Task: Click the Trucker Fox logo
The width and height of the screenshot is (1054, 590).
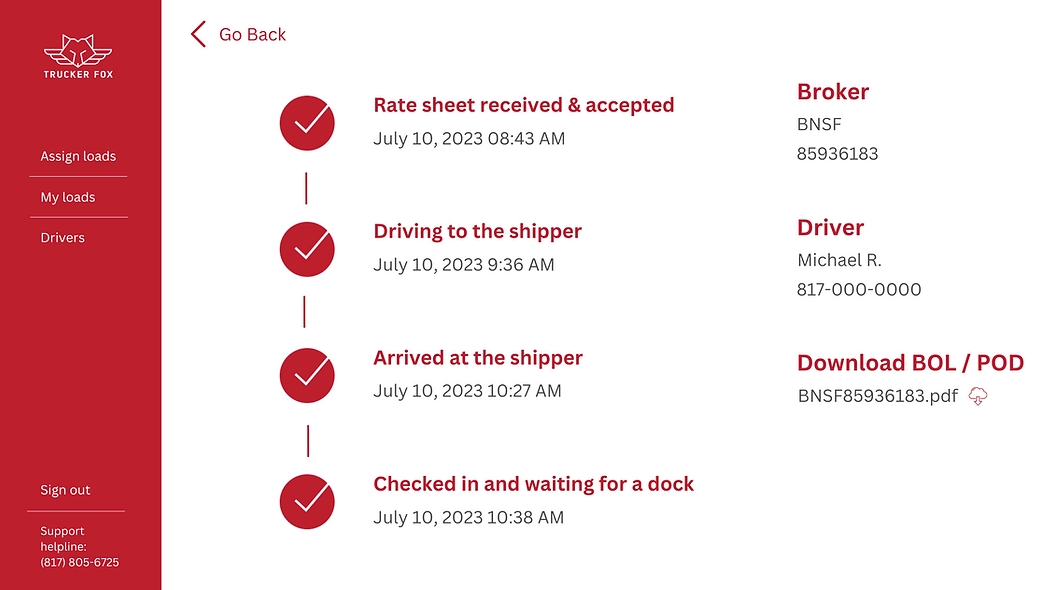Action: pos(78,56)
